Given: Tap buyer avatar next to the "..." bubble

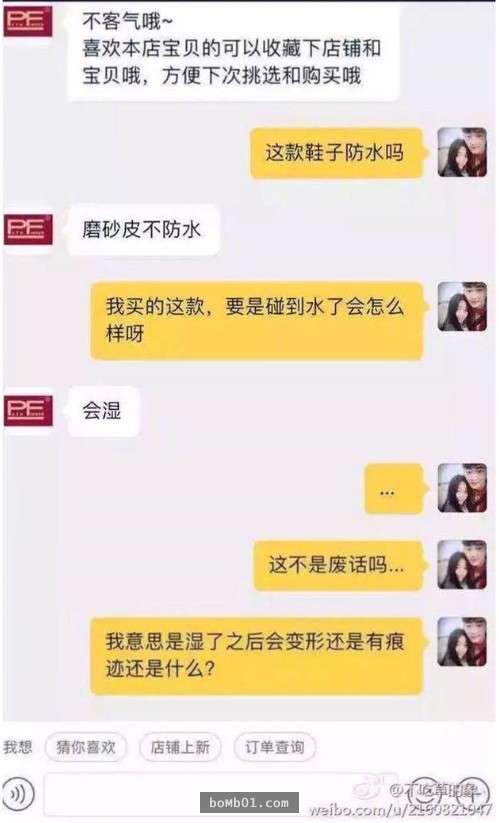Looking at the screenshot, I should 462,488.
